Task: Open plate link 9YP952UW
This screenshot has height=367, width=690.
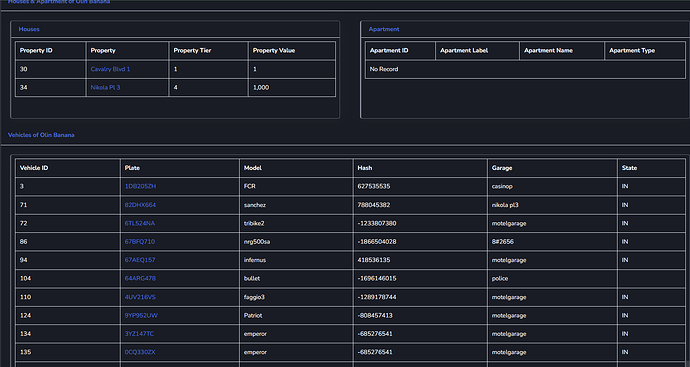Action: click(141, 316)
